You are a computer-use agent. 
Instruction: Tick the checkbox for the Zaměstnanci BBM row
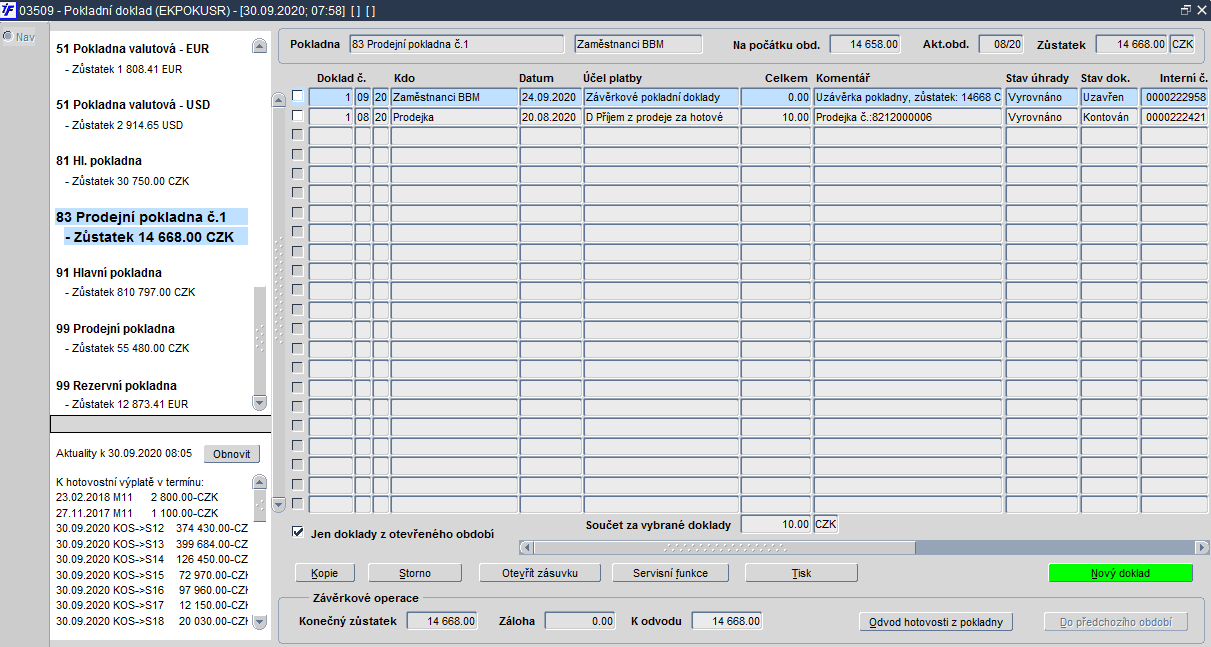pos(297,97)
